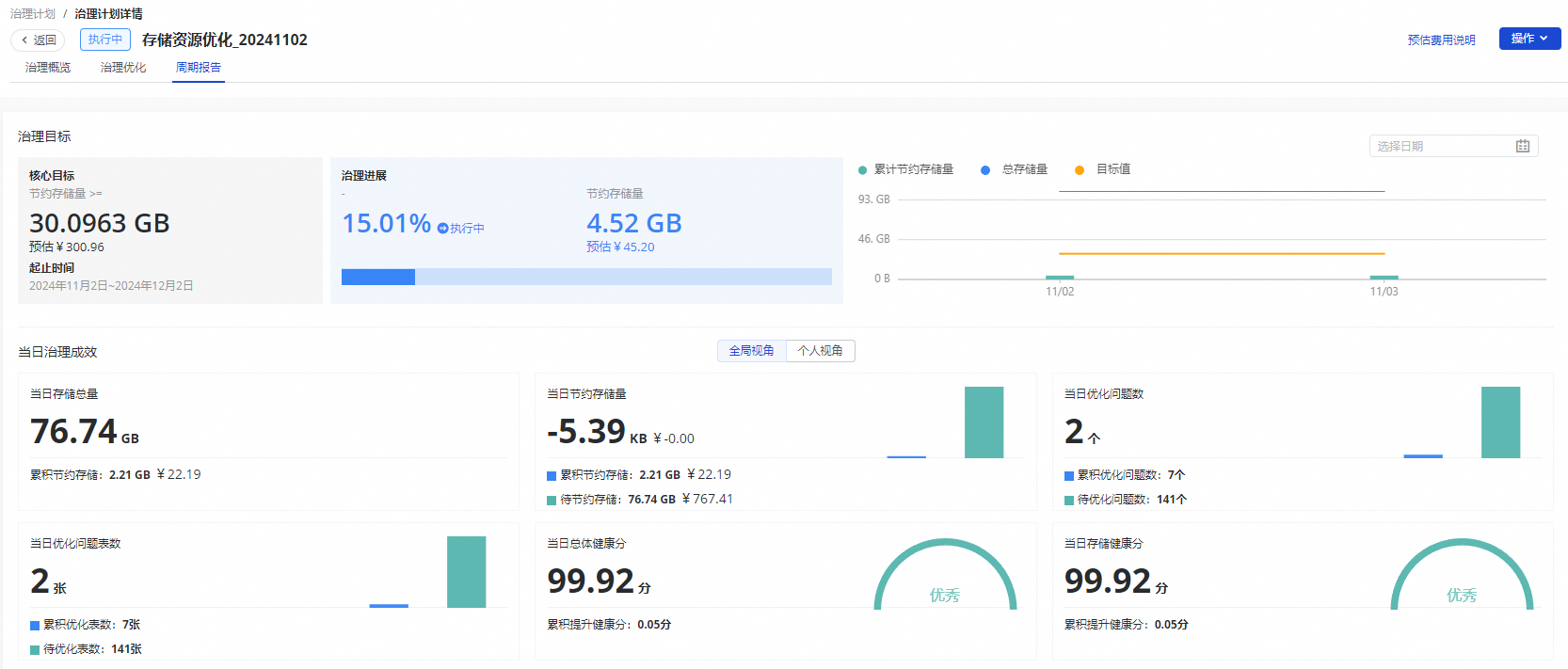Click the 存储资源优化_20241102 plan title
The width and height of the screenshot is (1568, 669).
[225, 40]
